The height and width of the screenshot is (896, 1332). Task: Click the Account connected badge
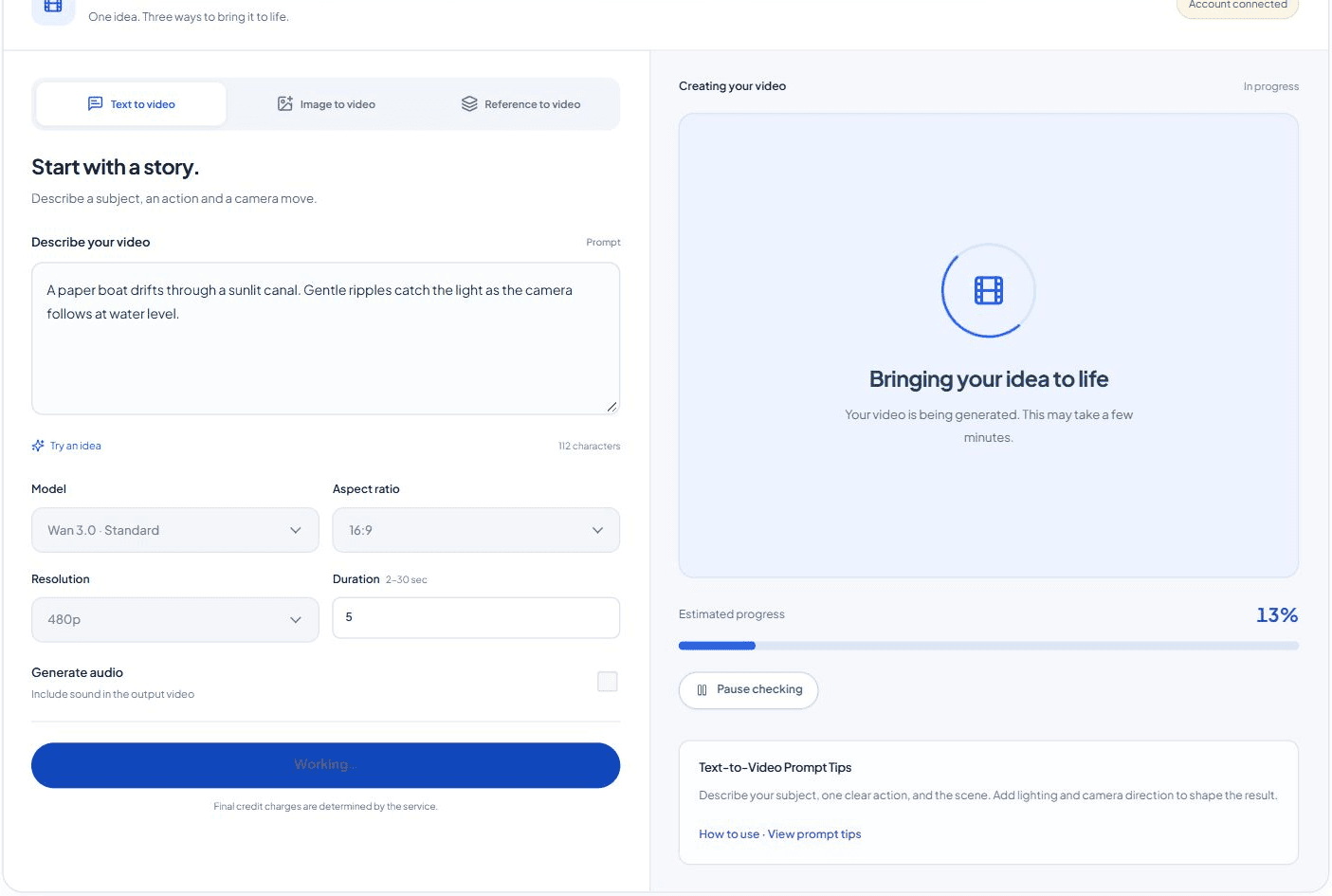(1237, 6)
